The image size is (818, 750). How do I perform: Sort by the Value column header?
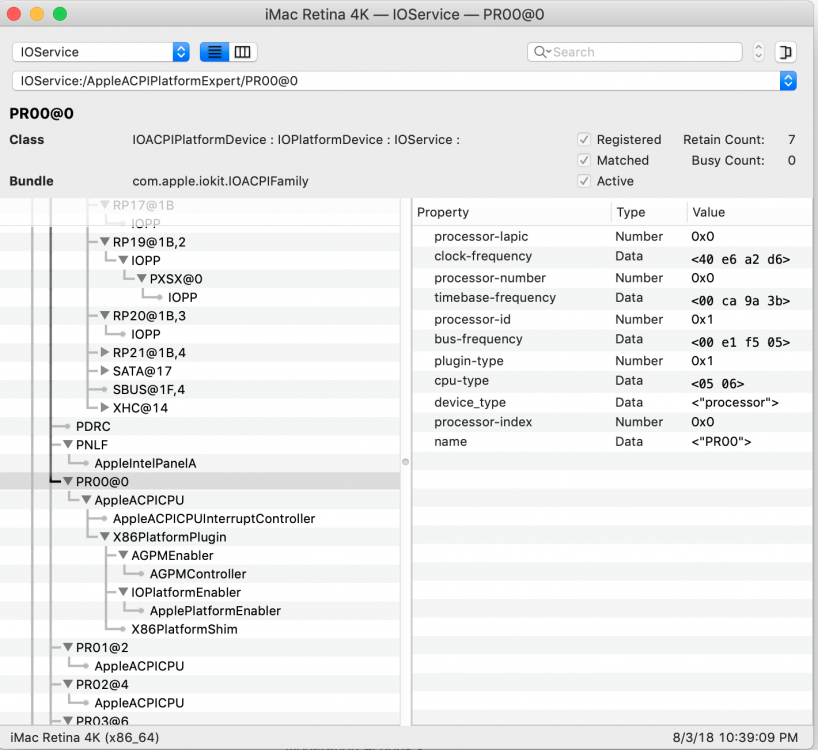coord(750,212)
